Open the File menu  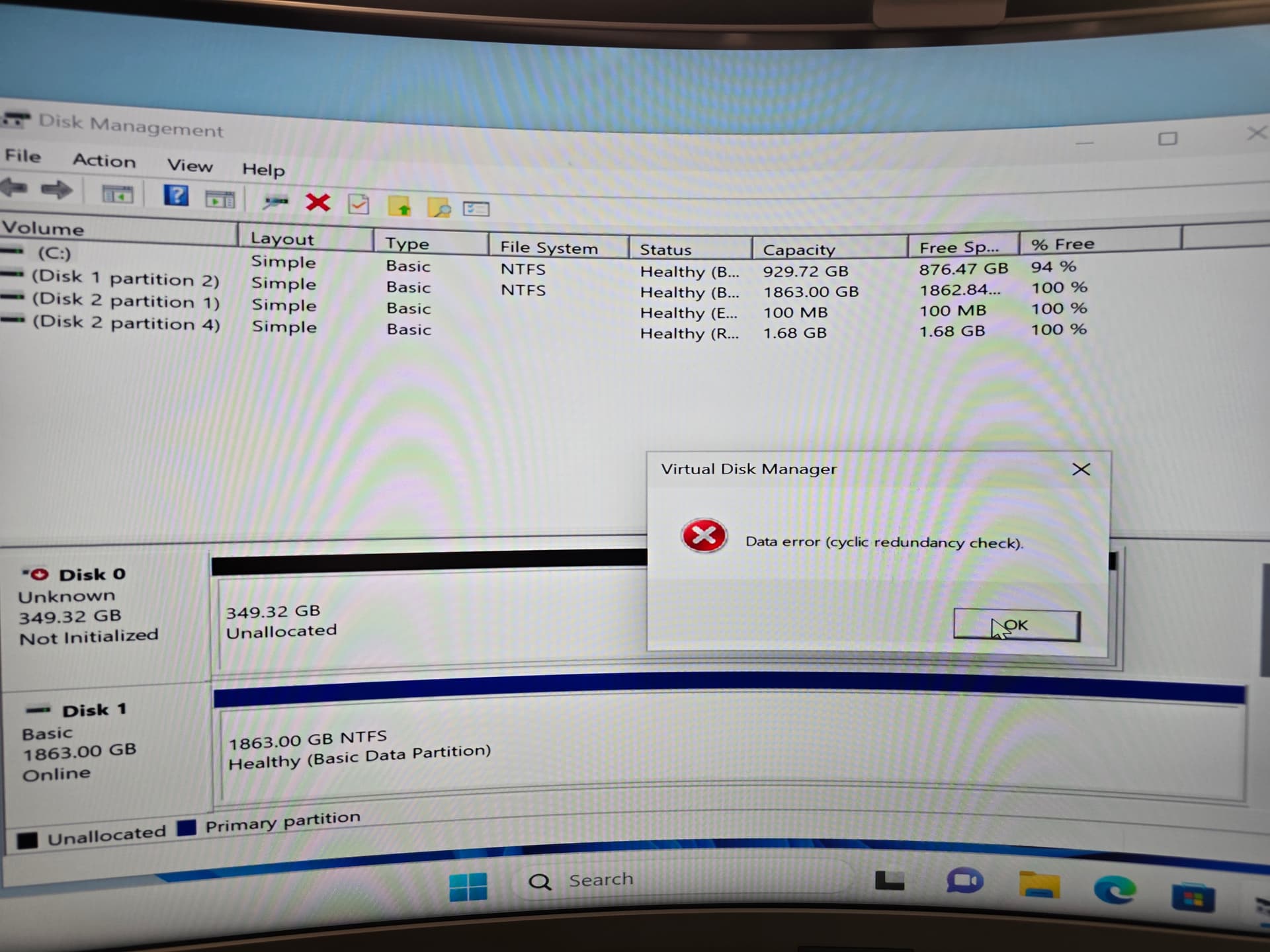(x=23, y=156)
